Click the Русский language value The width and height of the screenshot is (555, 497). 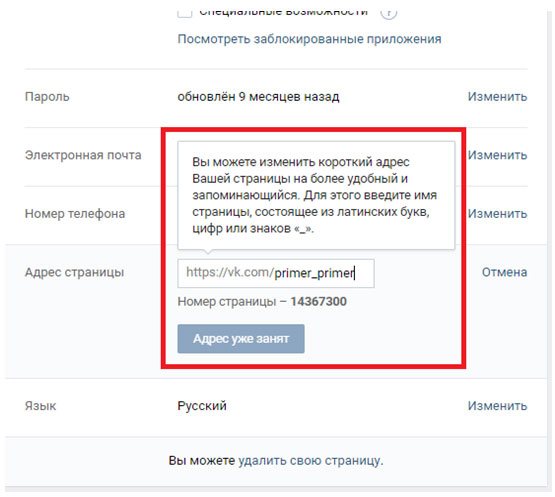click(202, 406)
